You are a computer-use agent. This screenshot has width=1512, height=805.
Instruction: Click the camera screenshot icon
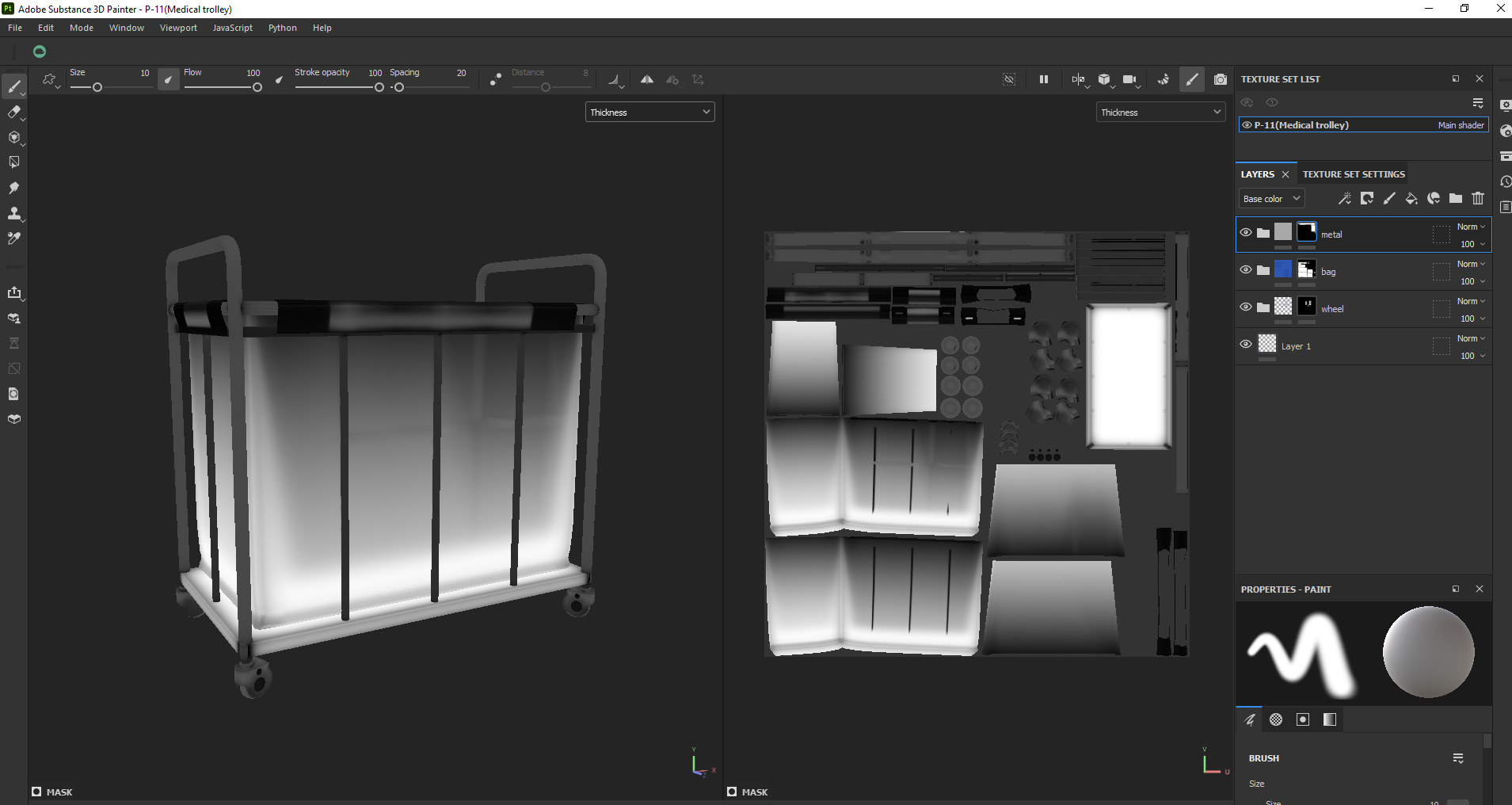tap(1221, 79)
